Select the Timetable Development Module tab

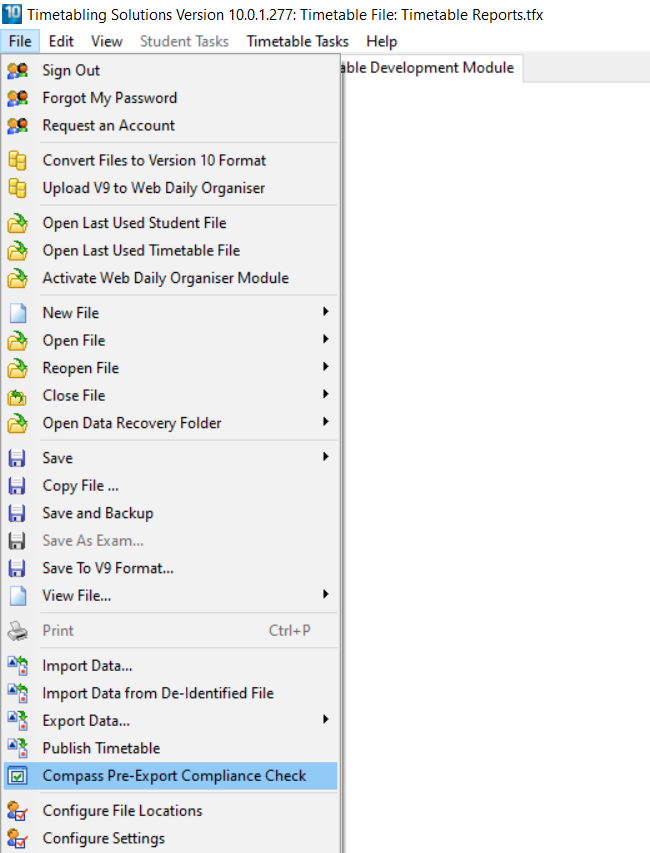(x=430, y=68)
